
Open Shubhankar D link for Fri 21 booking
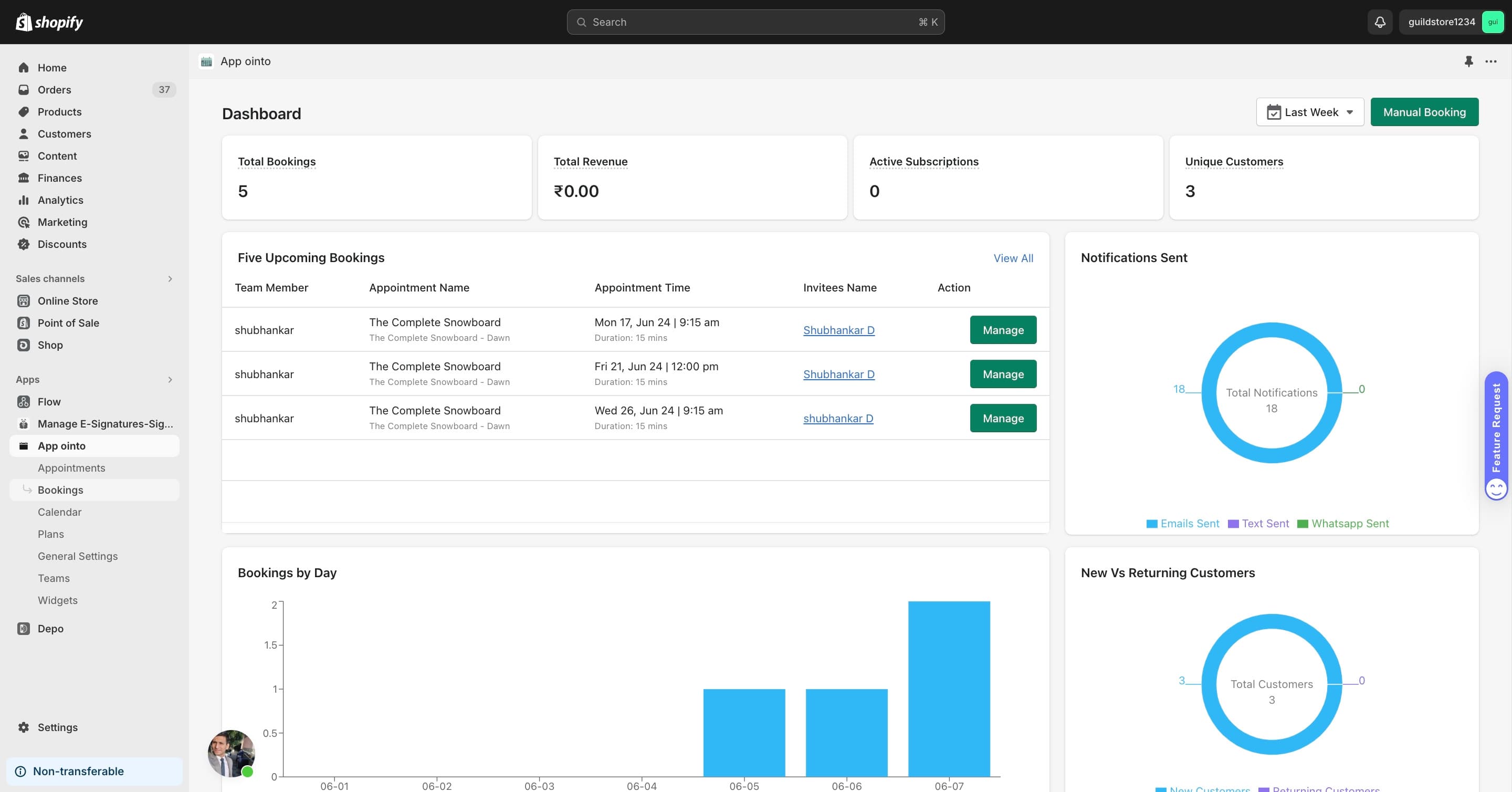click(x=839, y=374)
